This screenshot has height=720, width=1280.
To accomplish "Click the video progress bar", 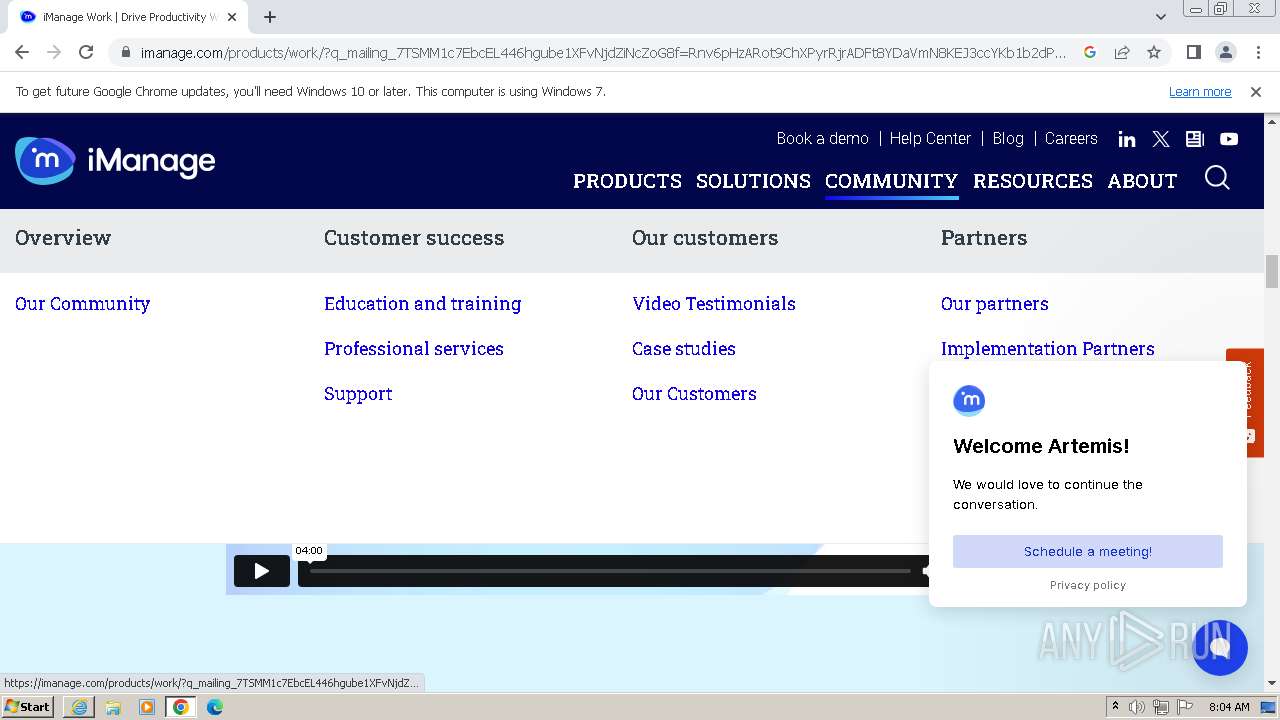I will click(610, 571).
